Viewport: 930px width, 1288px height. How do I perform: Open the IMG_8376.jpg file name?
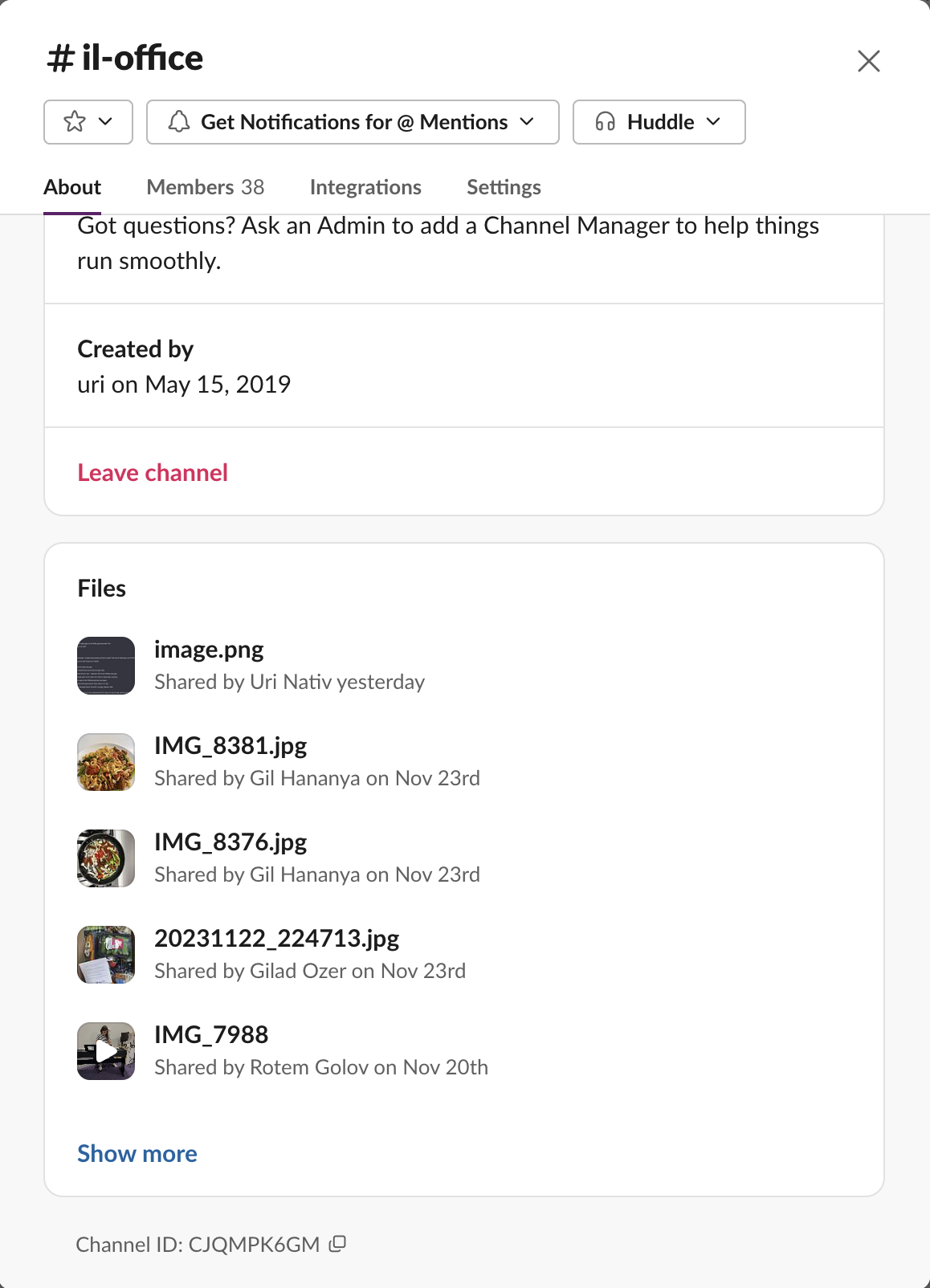tap(230, 842)
